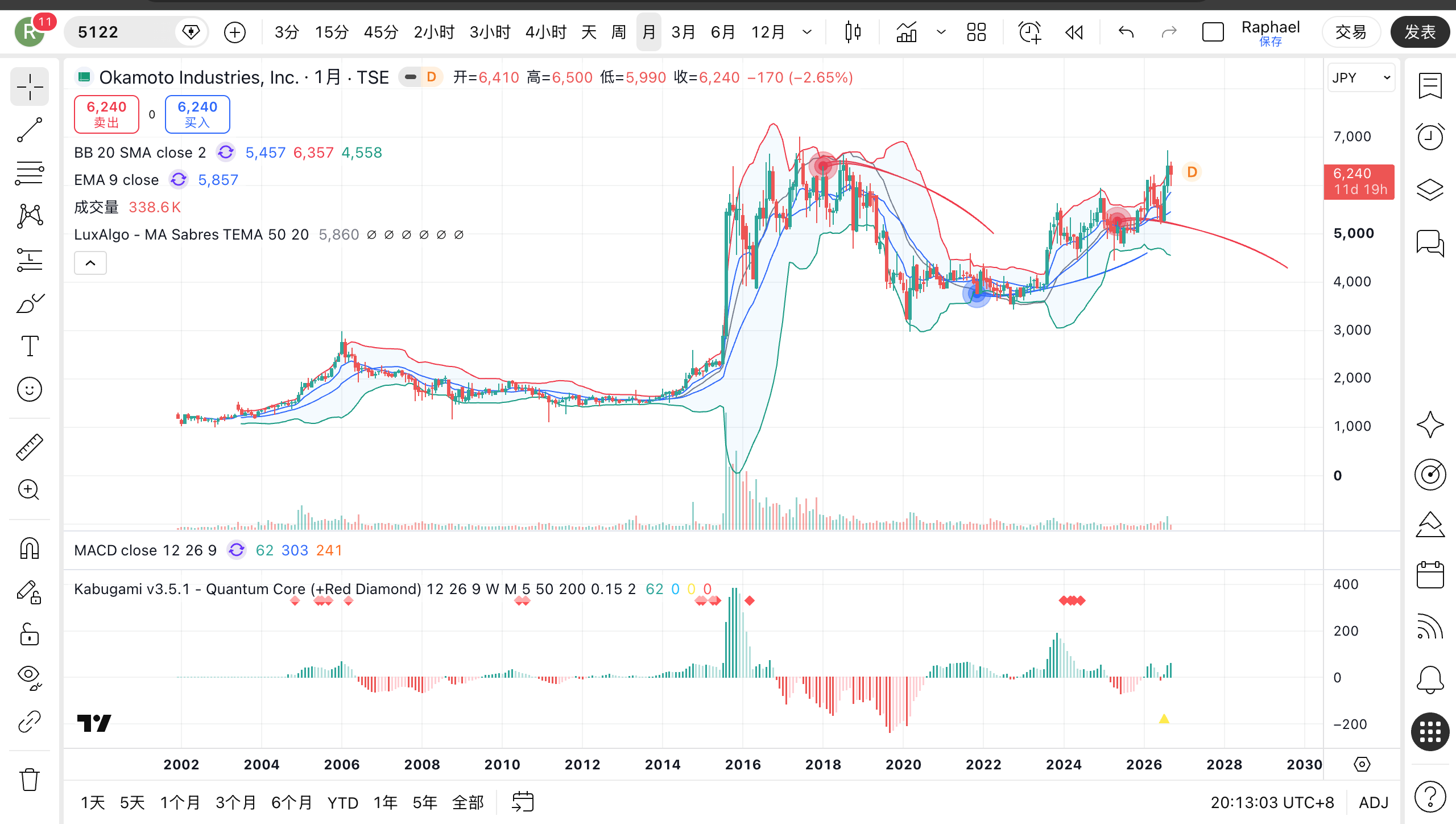Screen dimensions: 1456x824
Task: Open the timezone menu showing UTC+8
Action: click(x=1272, y=802)
